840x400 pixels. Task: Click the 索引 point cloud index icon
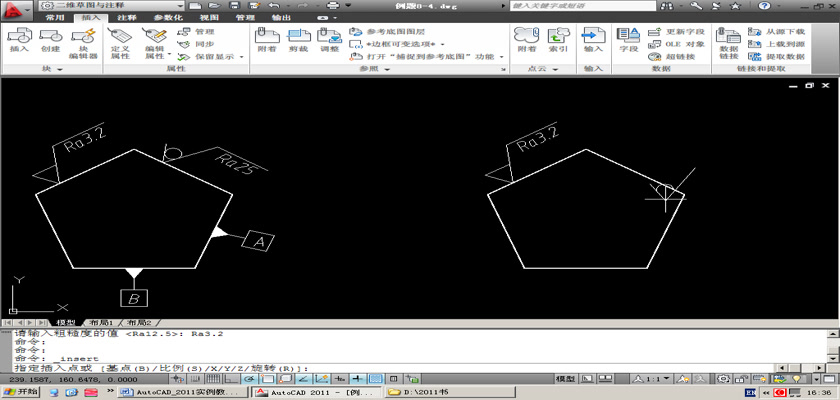[x=558, y=40]
